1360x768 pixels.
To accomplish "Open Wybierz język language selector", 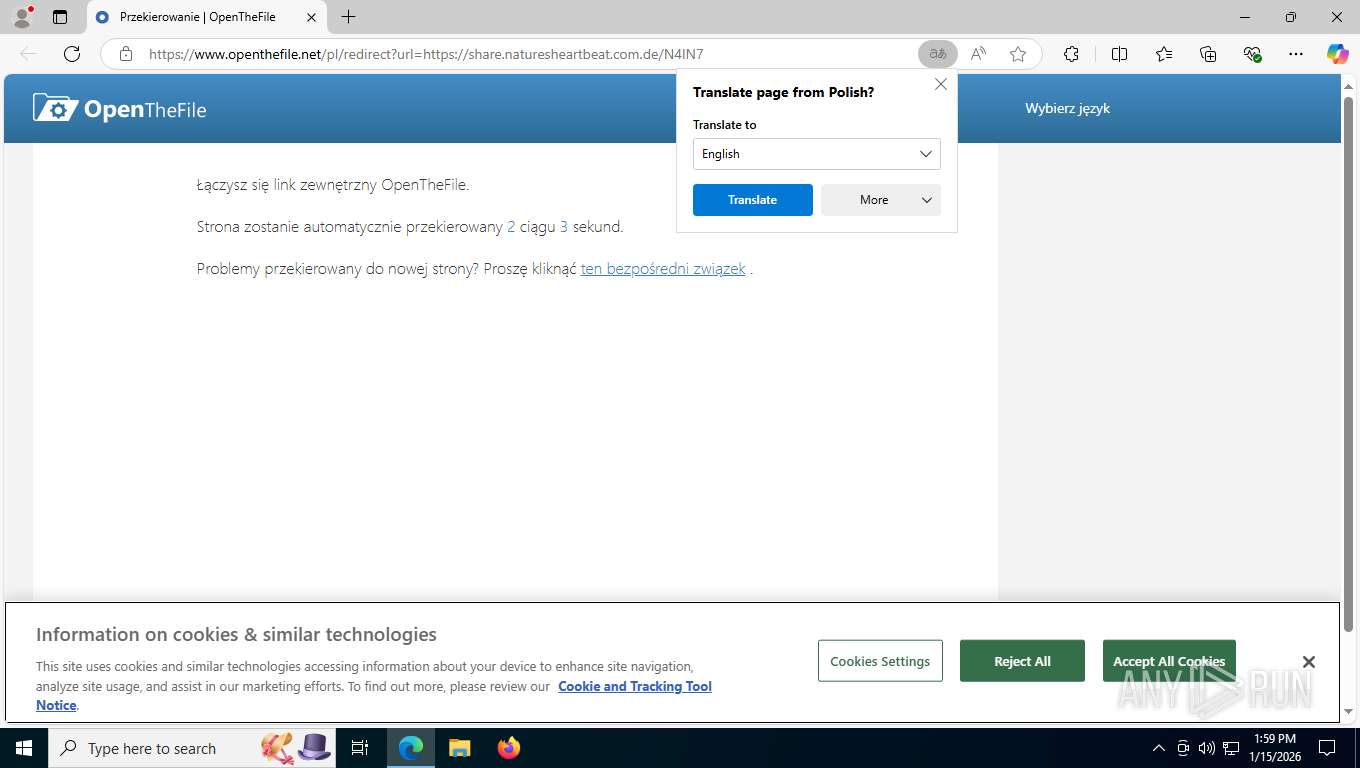I will pos(1067,108).
